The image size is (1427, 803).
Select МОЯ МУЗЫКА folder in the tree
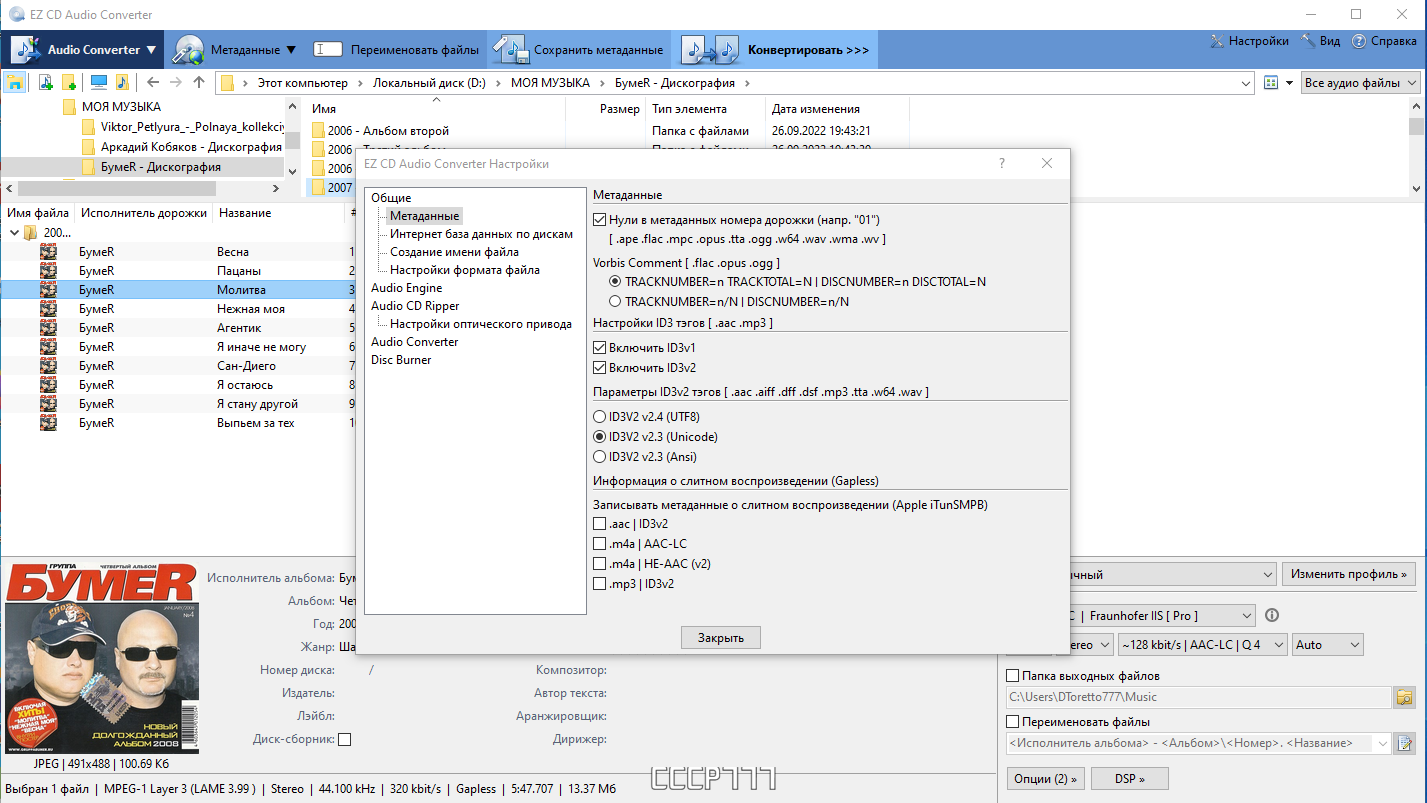click(x=121, y=107)
